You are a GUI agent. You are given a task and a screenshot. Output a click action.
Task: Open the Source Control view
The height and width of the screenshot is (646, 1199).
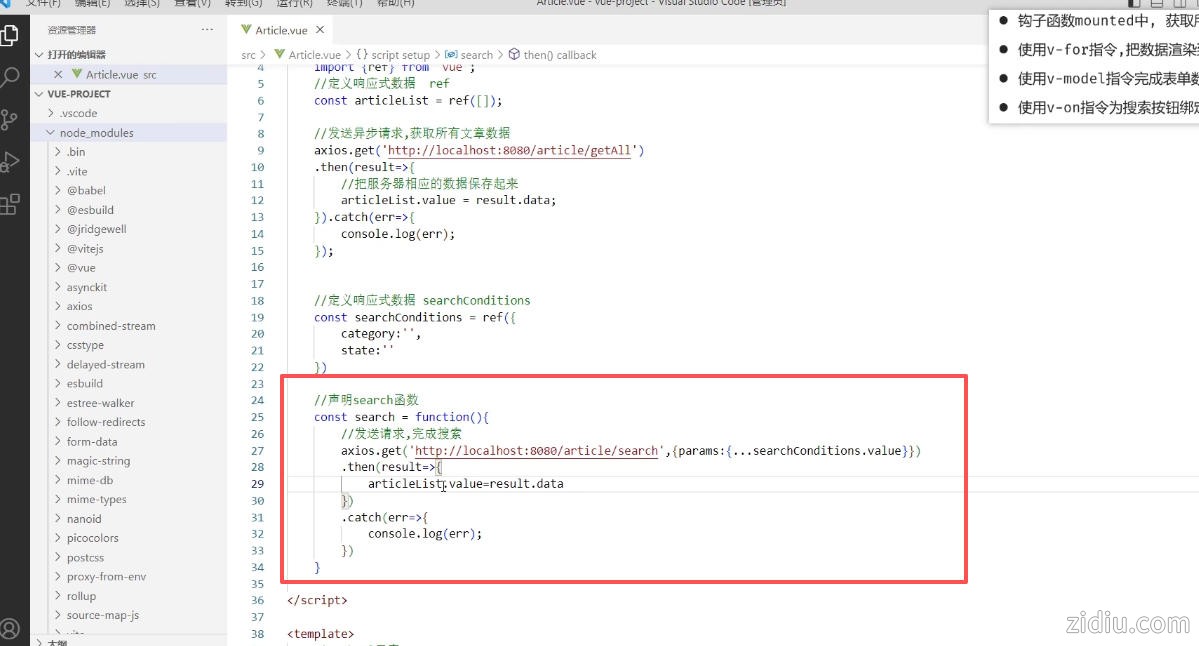point(10,120)
